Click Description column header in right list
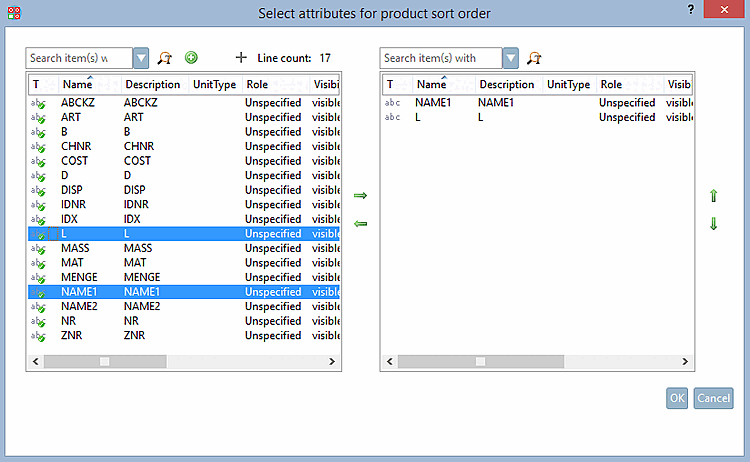 coord(506,85)
